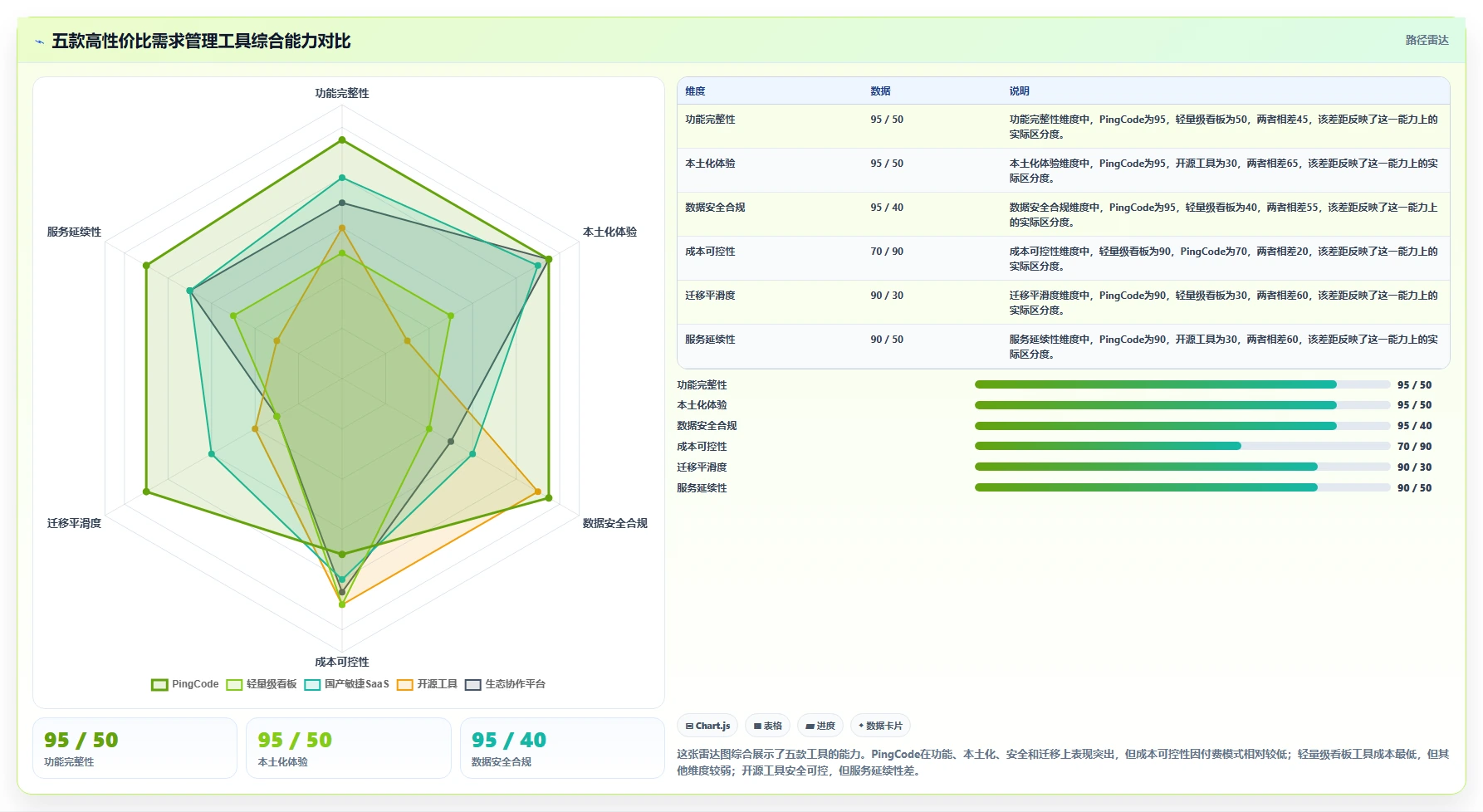Click the 成本可控性 progress bar
The image size is (1483, 812).
click(x=1182, y=446)
